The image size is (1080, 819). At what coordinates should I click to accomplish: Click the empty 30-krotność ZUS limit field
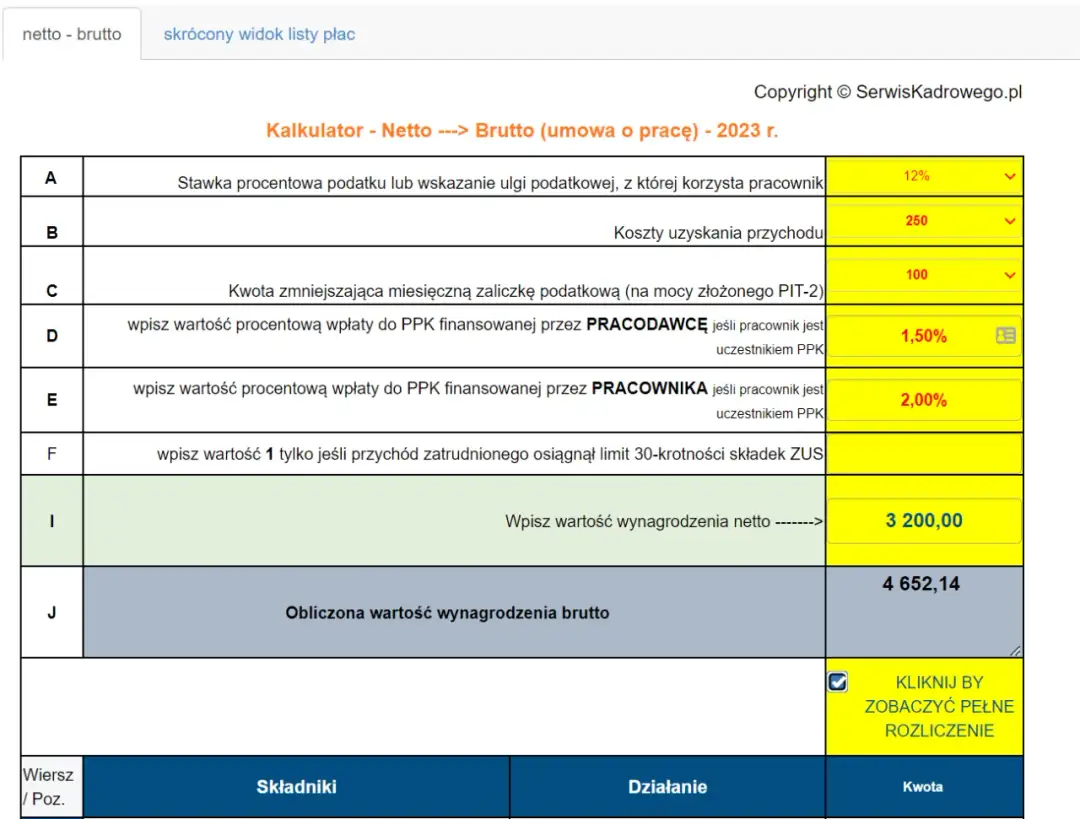click(923, 454)
